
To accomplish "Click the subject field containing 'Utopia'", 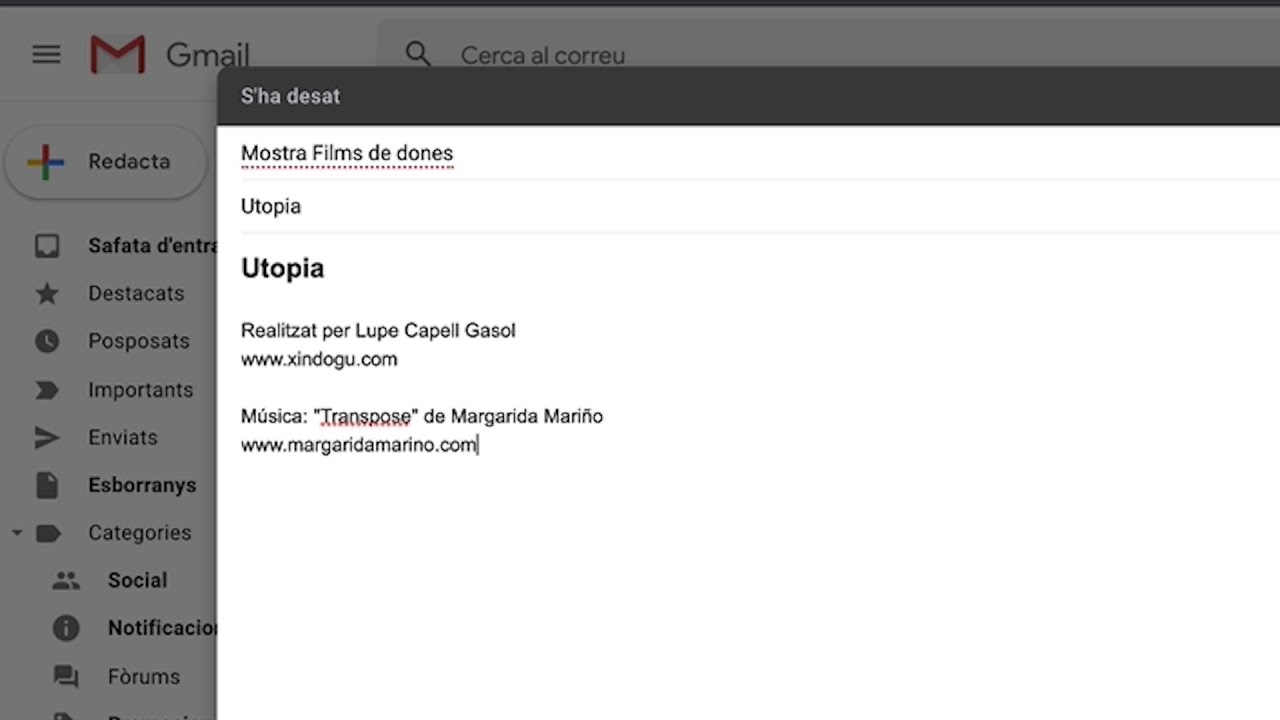I will (760, 206).
